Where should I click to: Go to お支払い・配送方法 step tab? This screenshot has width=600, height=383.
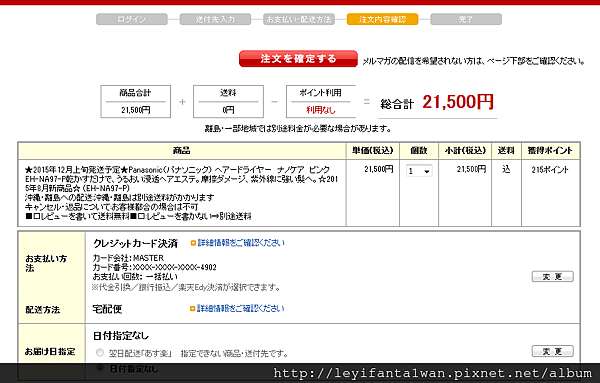point(299,19)
